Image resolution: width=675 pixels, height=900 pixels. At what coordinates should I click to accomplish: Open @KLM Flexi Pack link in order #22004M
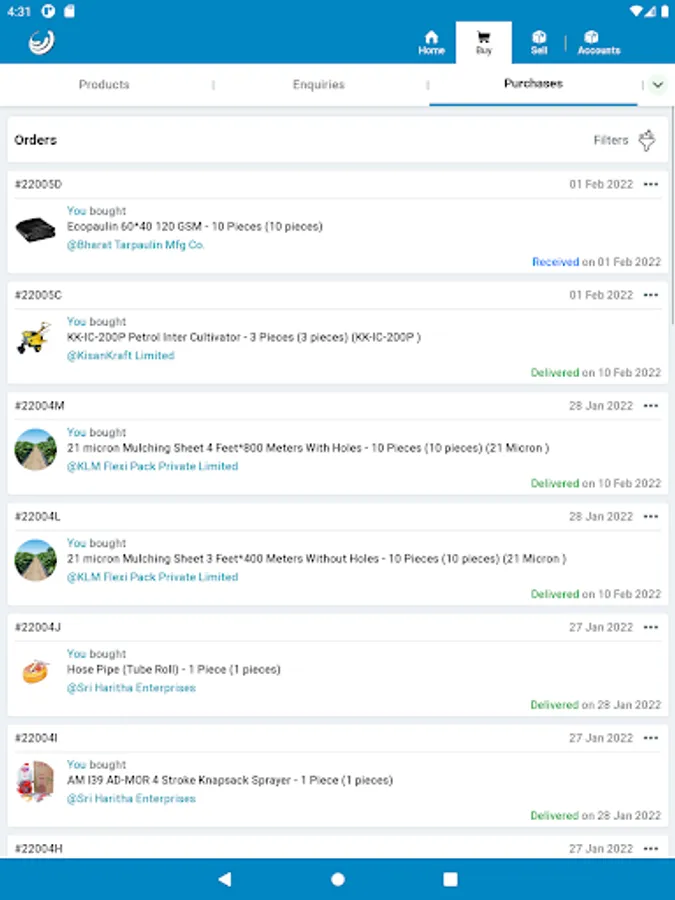pos(152,466)
